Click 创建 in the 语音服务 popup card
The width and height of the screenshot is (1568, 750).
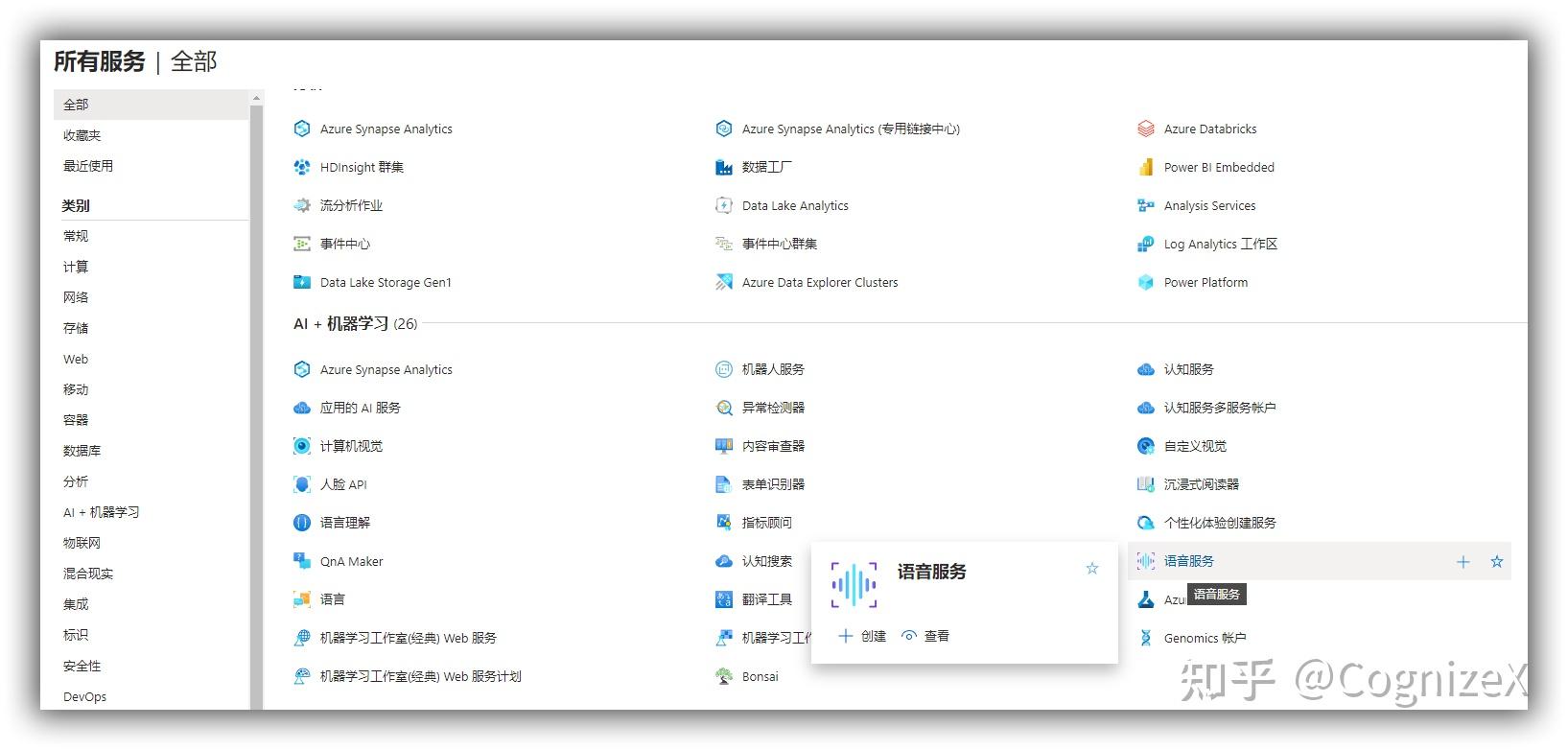coord(862,636)
